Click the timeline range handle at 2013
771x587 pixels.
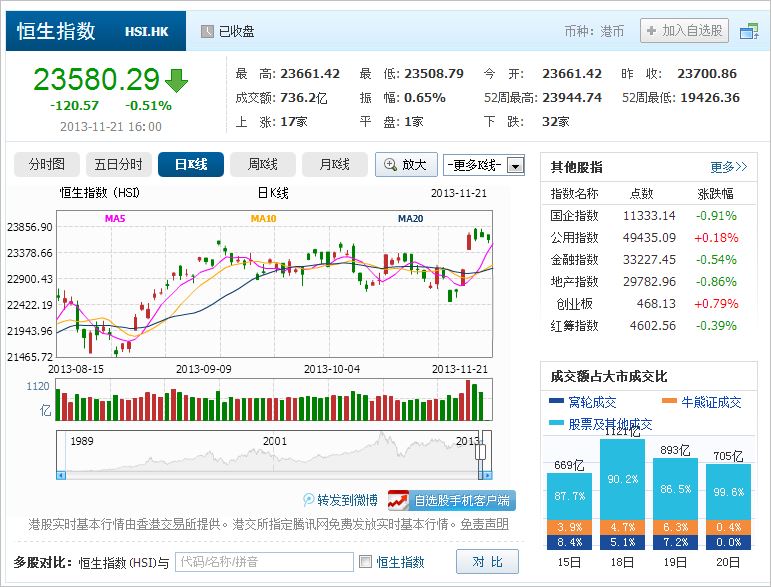point(481,452)
